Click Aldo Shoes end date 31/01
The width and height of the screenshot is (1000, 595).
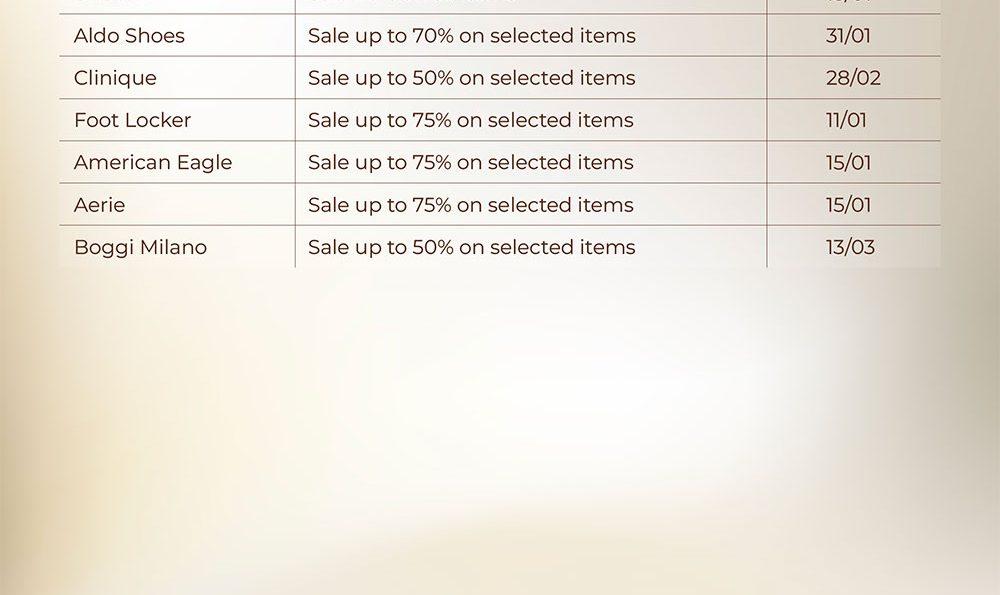pyautogui.click(x=848, y=36)
